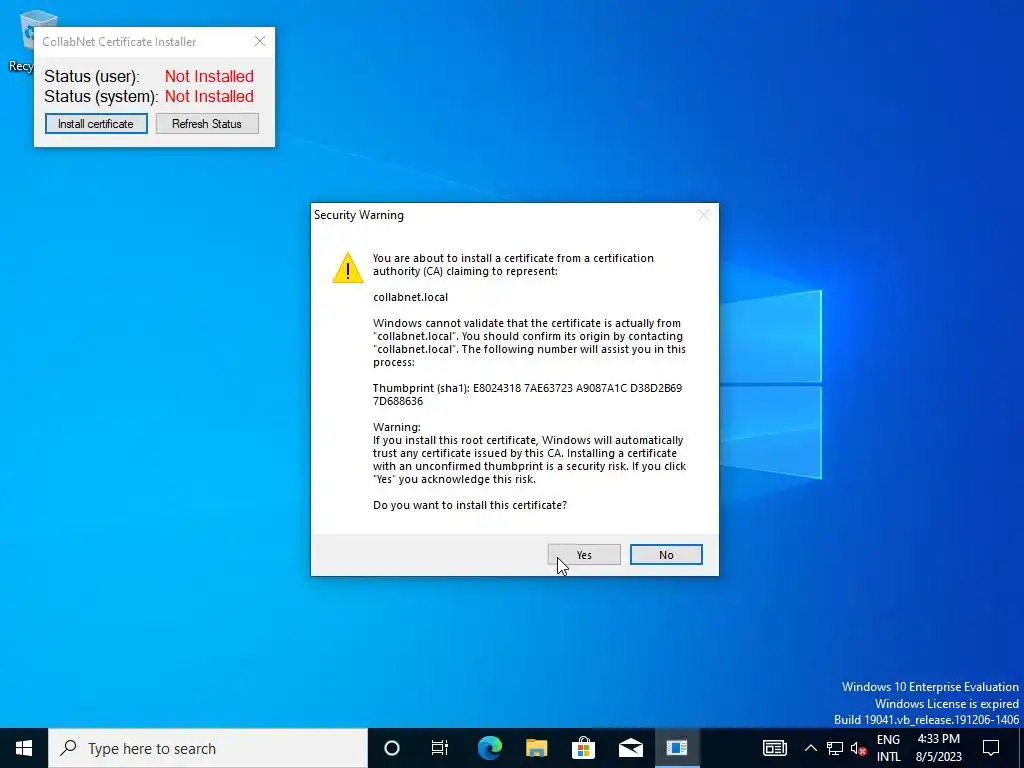Open the Action Center notifications icon
Image resolution: width=1024 pixels, height=768 pixels.
pyautogui.click(x=991, y=748)
